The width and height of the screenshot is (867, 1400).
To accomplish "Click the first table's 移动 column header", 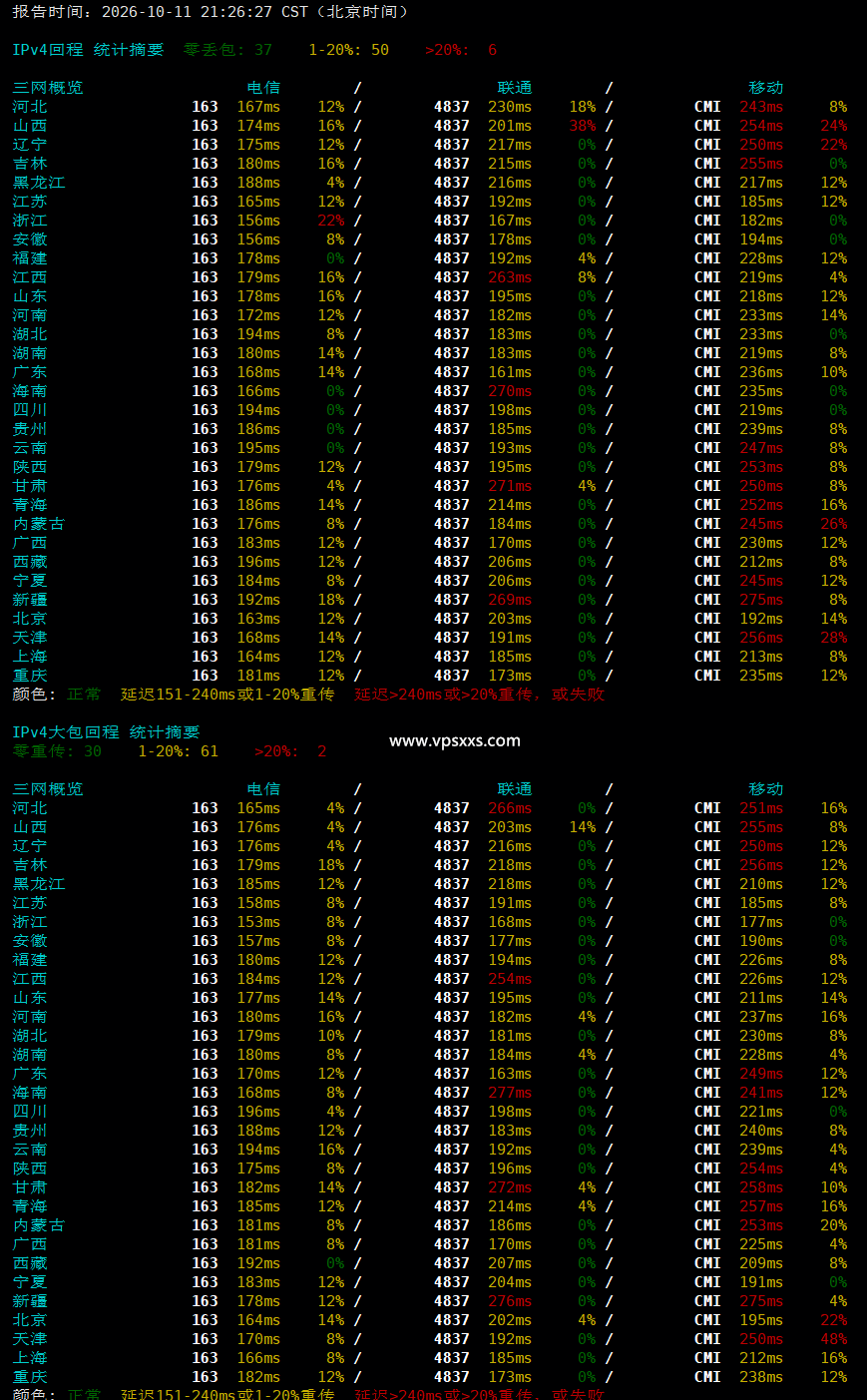I will pos(766,88).
